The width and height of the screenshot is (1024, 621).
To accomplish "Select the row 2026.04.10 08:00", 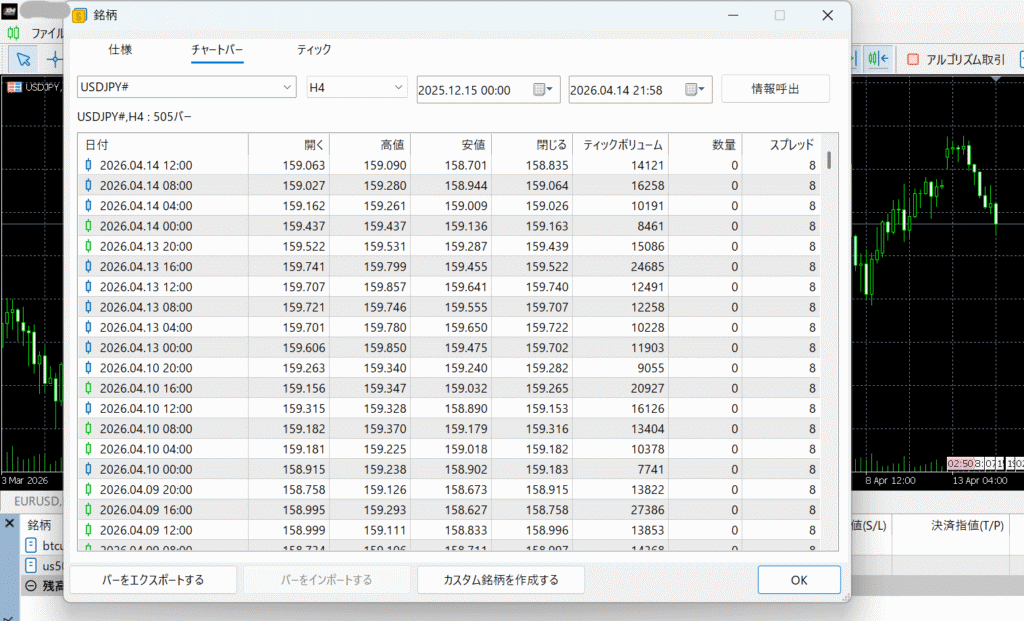I will (449, 428).
